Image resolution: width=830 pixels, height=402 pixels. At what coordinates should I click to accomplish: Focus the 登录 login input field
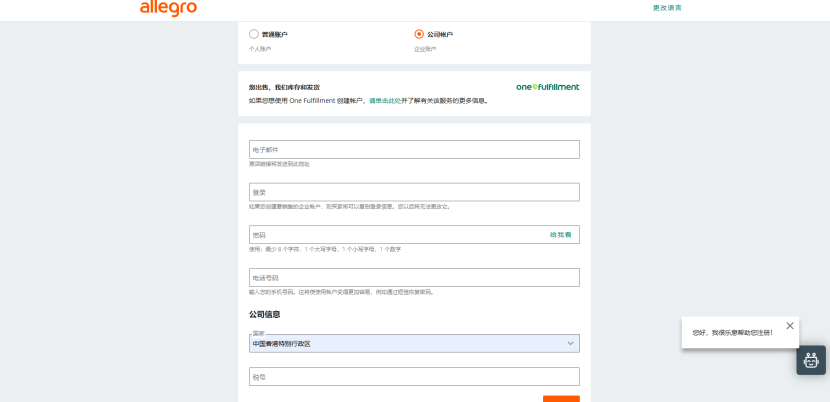414,192
